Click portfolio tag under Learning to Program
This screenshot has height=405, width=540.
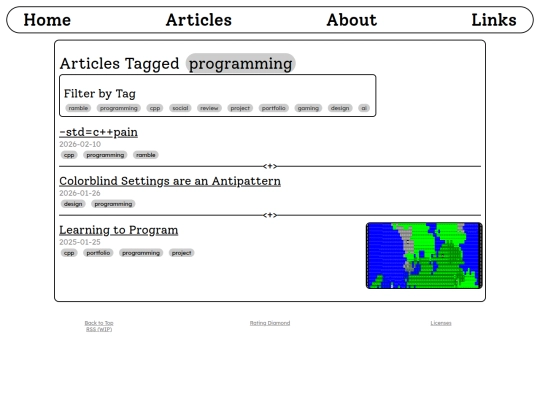point(98,253)
